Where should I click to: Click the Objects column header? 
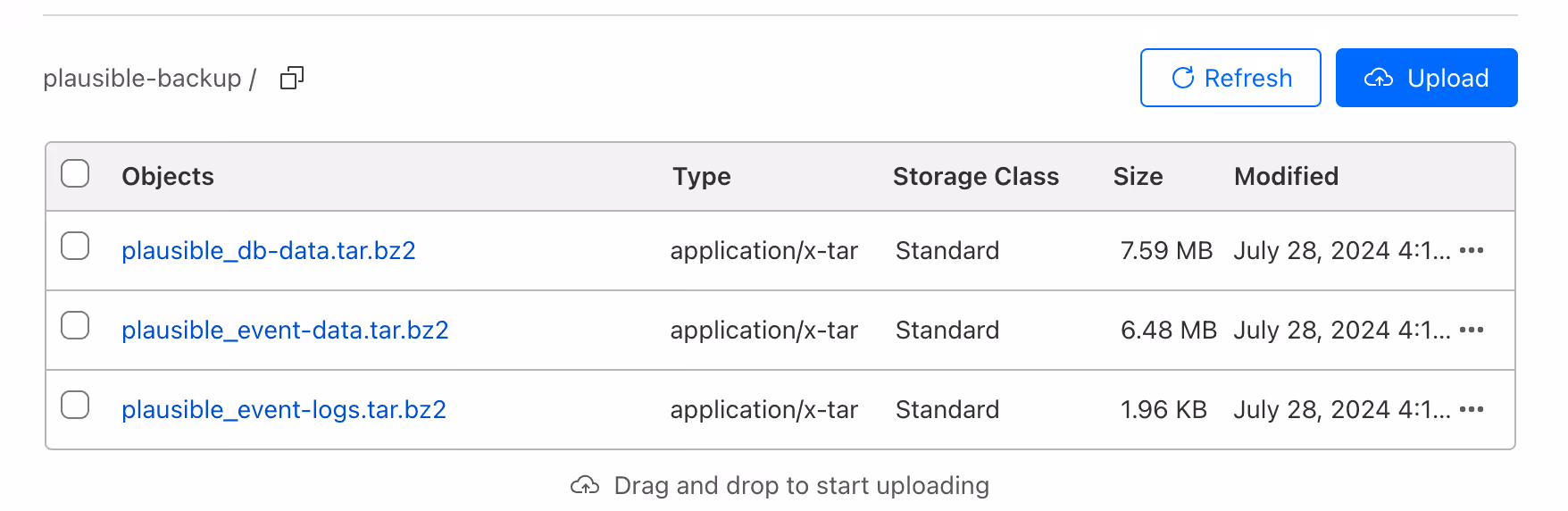(x=168, y=176)
